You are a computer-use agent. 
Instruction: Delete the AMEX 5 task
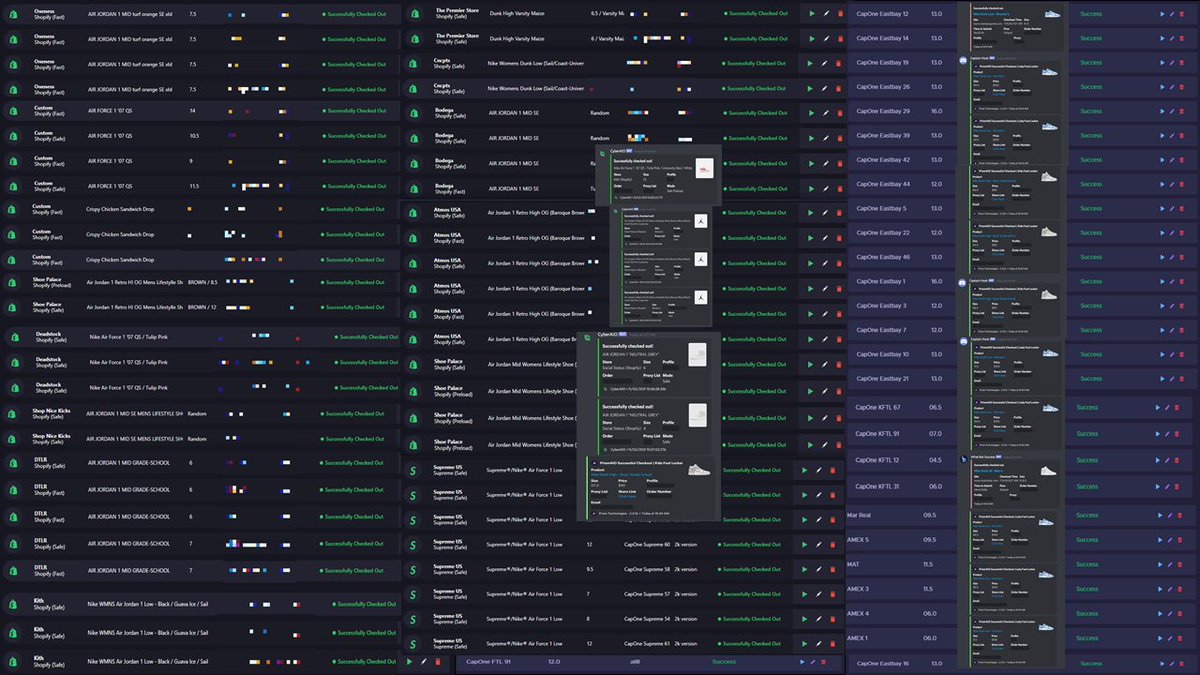pos(1179,540)
